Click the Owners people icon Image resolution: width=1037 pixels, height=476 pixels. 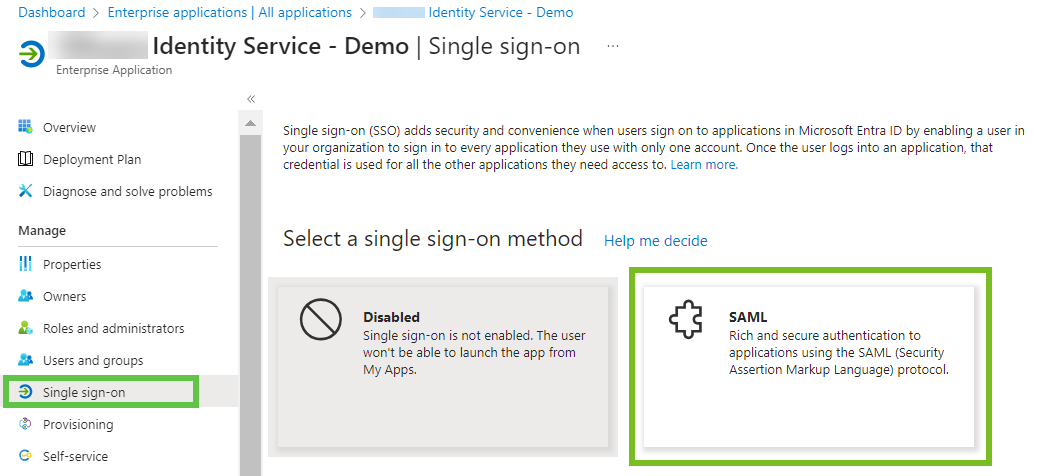[x=25, y=296]
